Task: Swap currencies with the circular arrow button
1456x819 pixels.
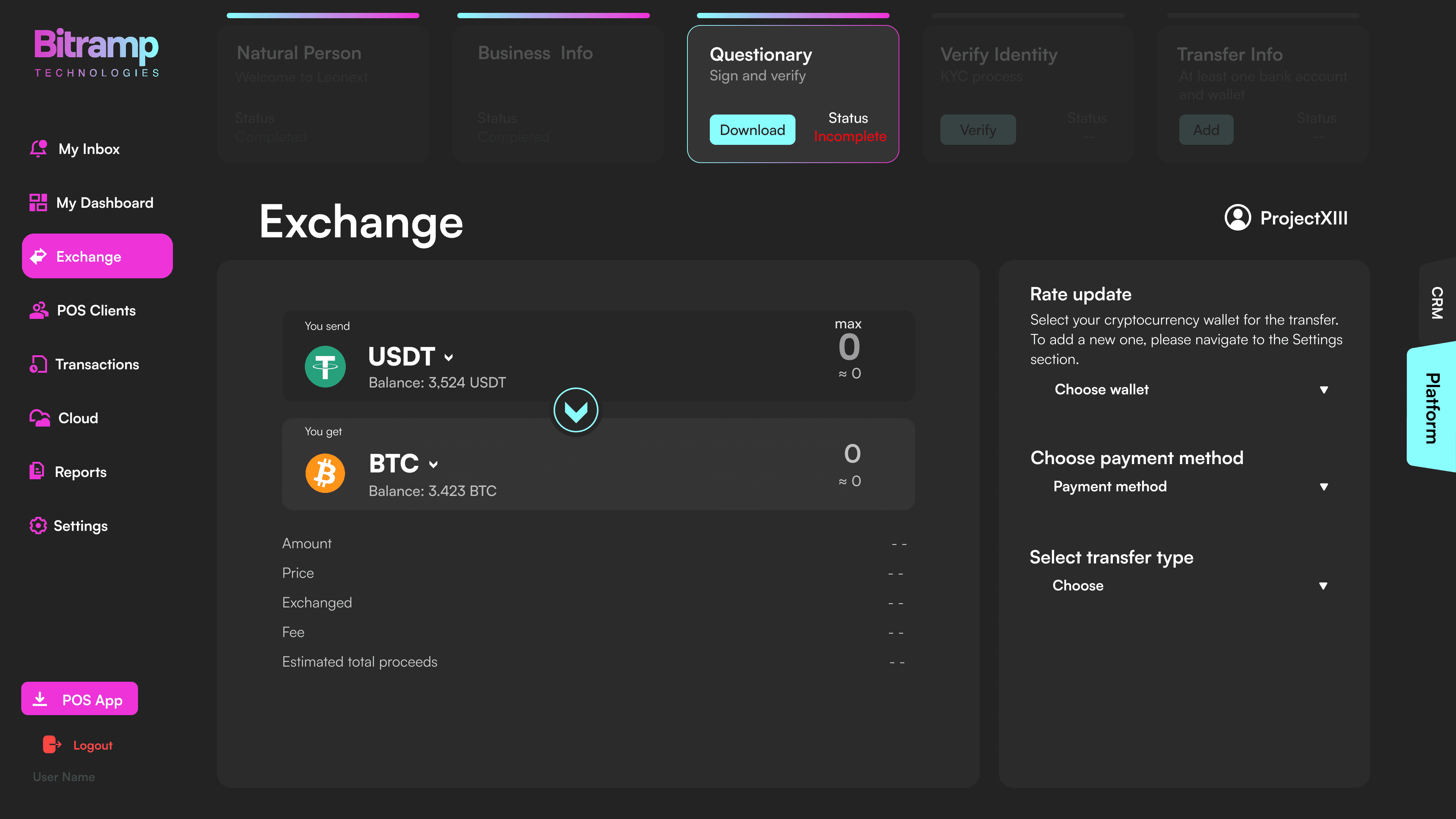Action: (x=576, y=410)
